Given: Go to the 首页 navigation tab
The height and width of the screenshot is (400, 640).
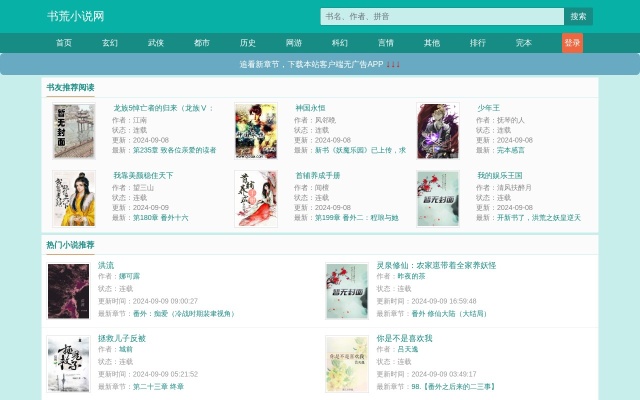Looking at the screenshot, I should [64, 43].
